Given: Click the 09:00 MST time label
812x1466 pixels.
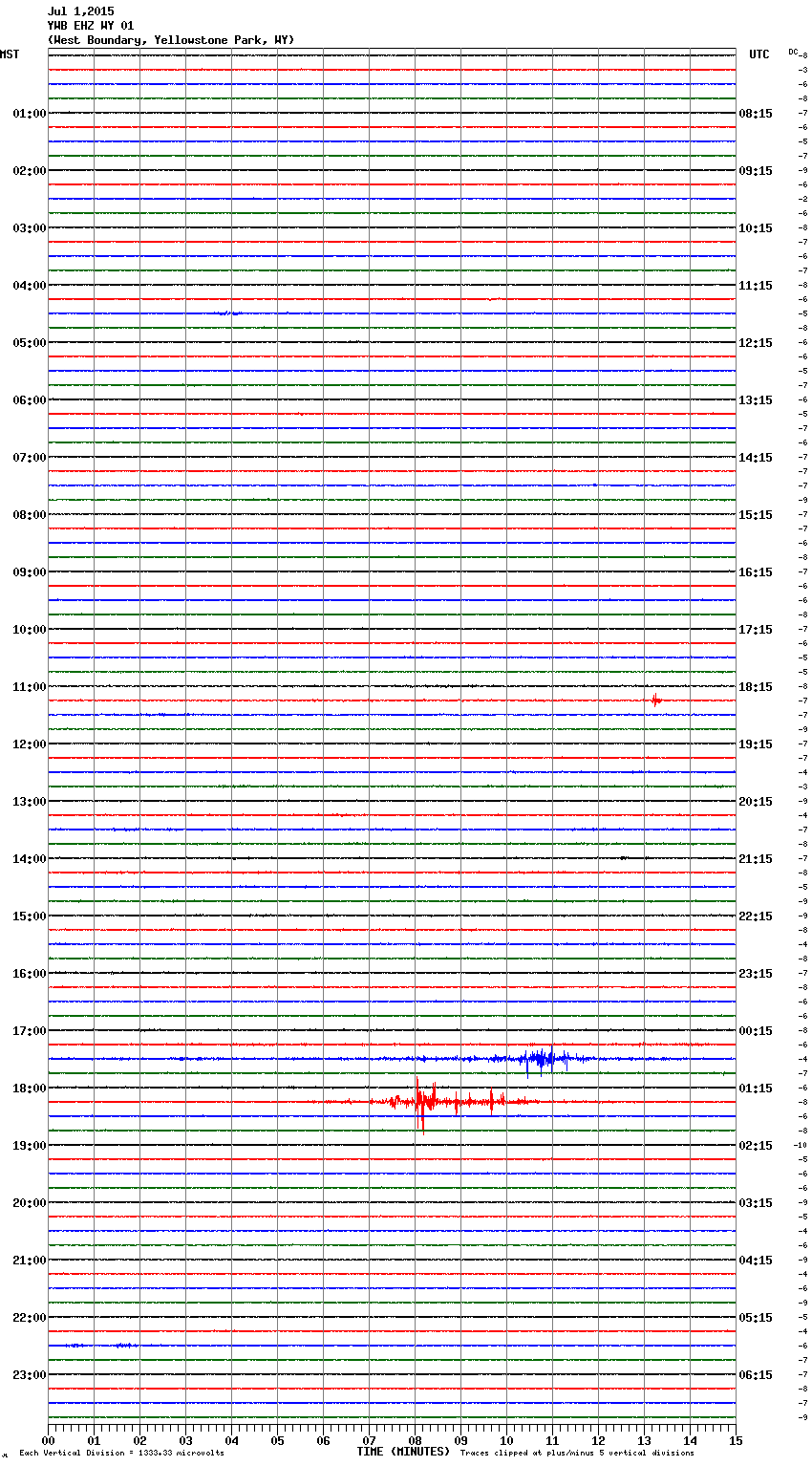Looking at the screenshot, I should click(x=29, y=572).
